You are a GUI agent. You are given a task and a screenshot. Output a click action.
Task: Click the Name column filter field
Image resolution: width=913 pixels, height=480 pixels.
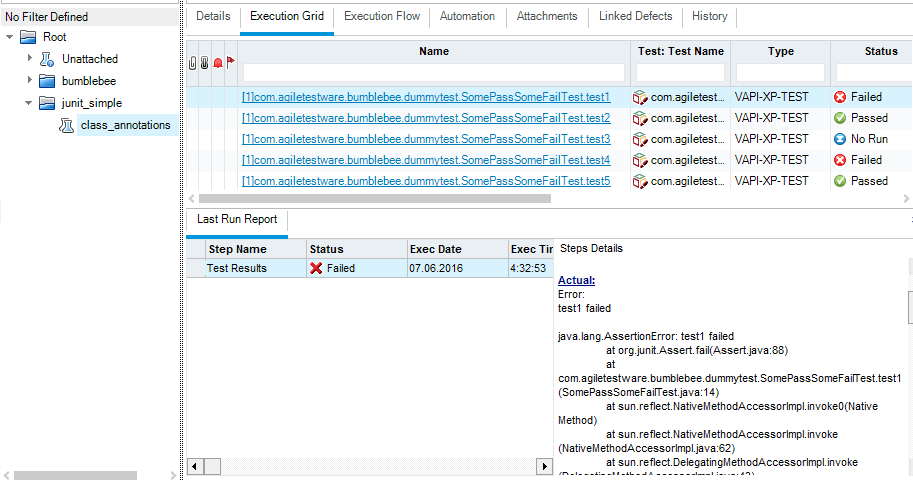pos(434,72)
